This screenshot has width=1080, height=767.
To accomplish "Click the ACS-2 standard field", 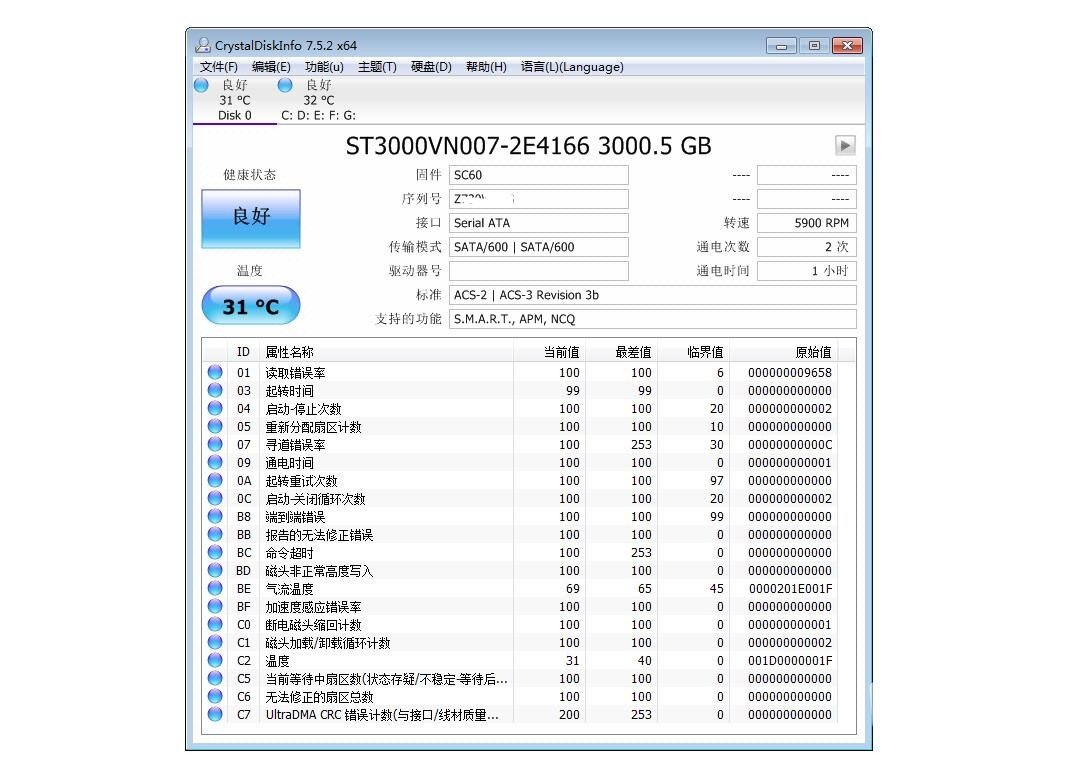I will click(x=652, y=295).
